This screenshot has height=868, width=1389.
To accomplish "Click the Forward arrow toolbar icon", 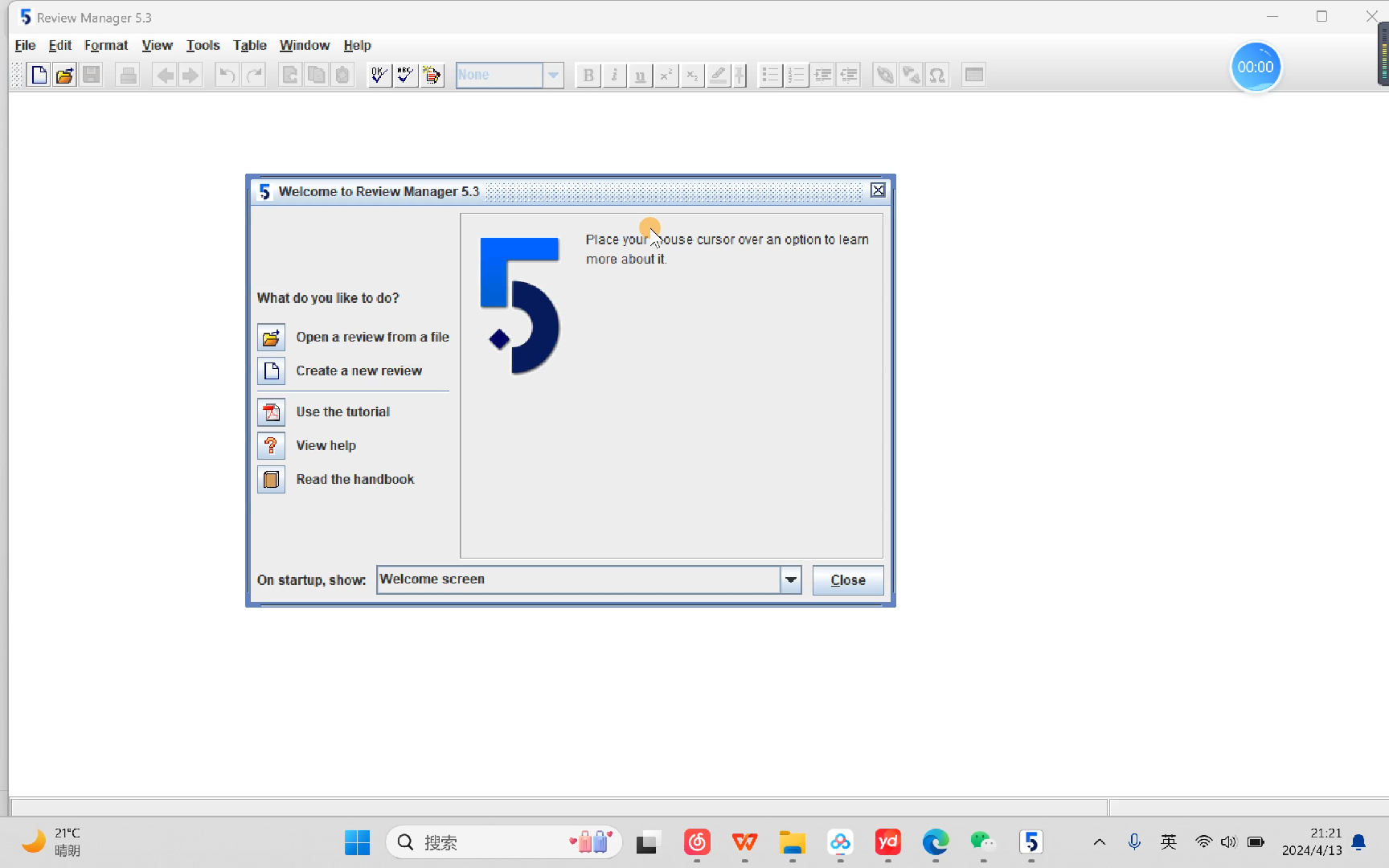I will coord(191,75).
